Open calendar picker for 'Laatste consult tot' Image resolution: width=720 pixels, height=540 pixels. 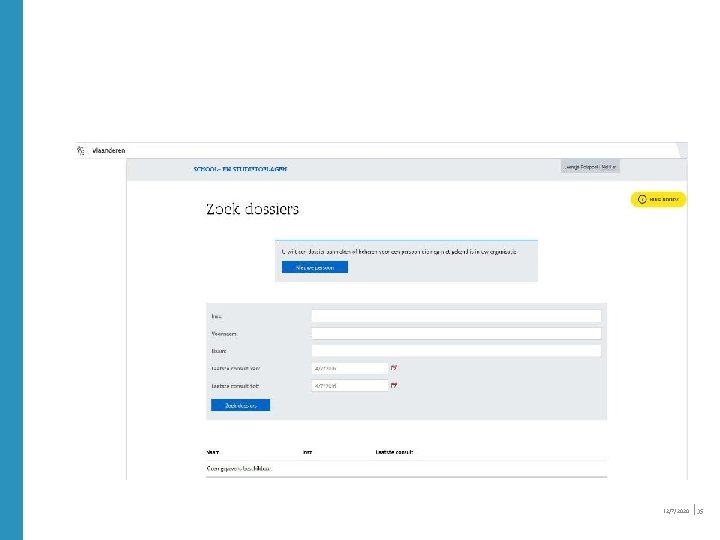pyautogui.click(x=394, y=385)
